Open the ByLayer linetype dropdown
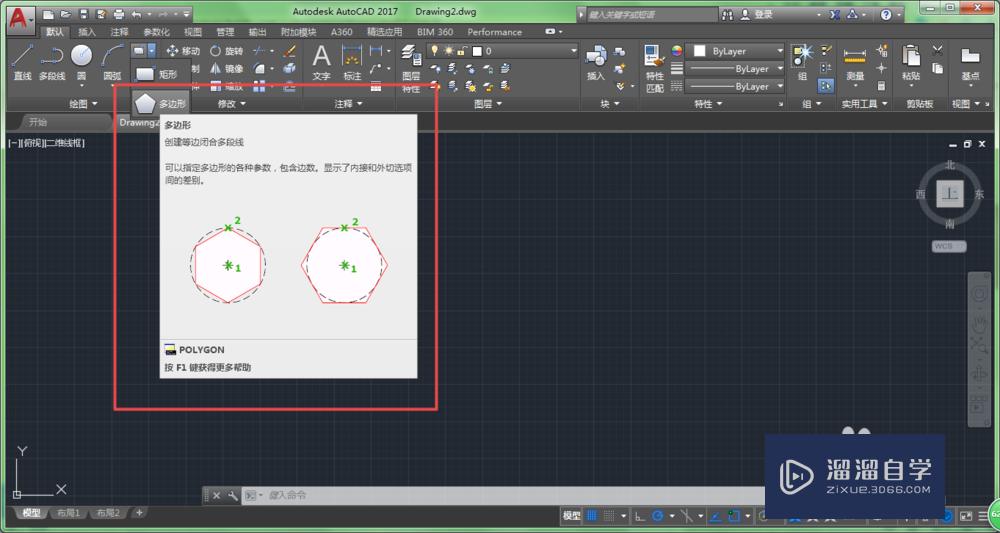 [736, 86]
